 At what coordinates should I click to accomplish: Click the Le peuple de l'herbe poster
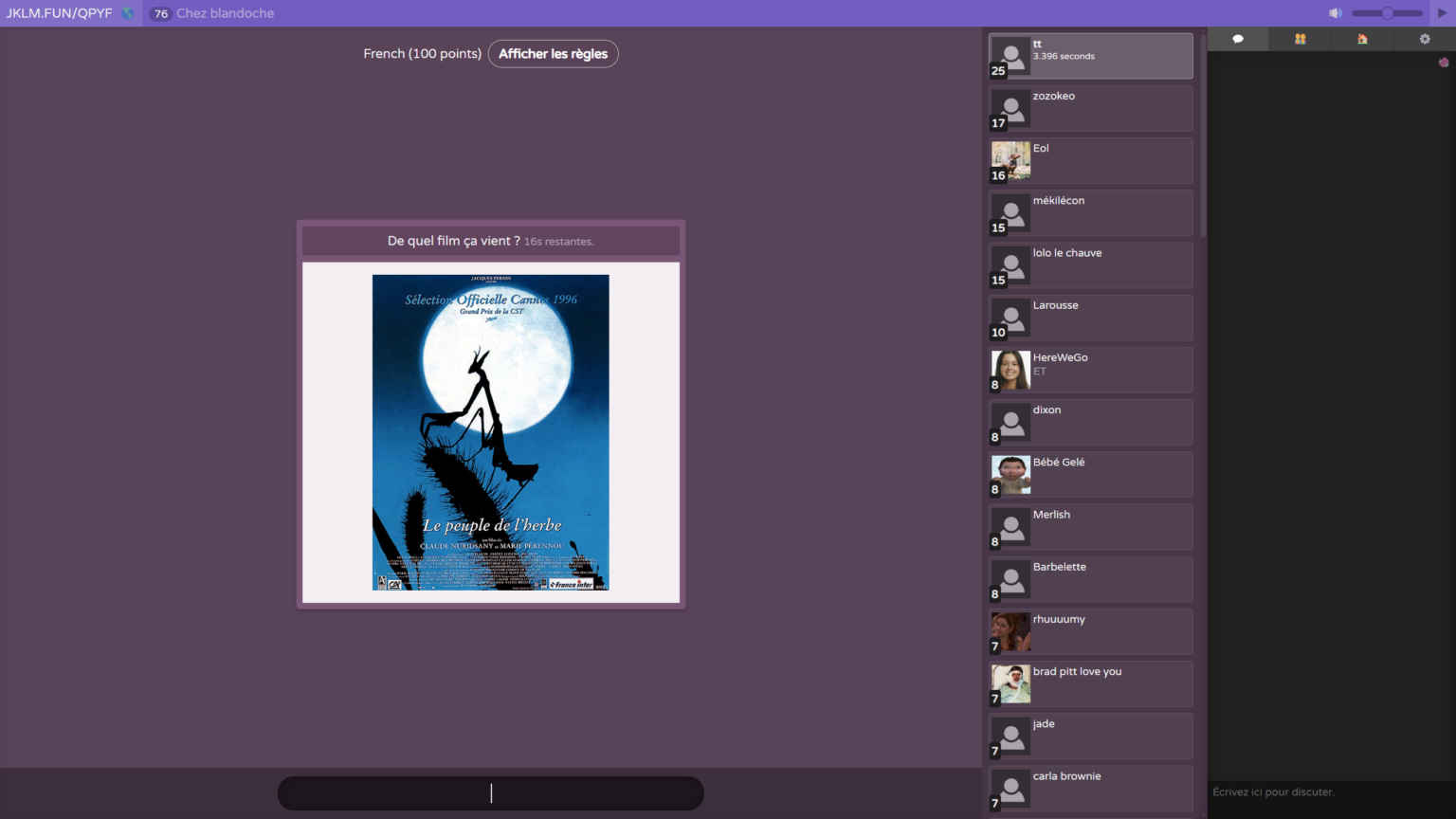click(x=490, y=432)
